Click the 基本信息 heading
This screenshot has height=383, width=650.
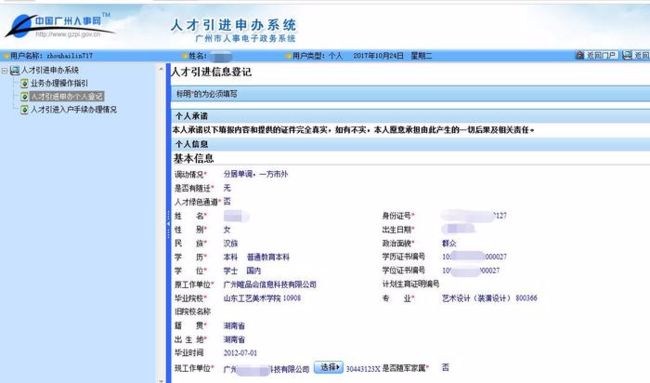[194, 158]
